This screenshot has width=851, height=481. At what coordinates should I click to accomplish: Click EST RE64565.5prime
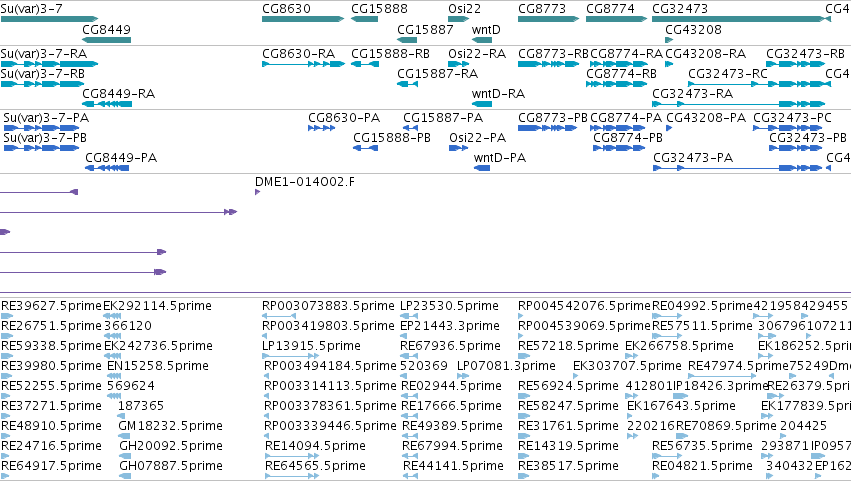[x=315, y=466]
